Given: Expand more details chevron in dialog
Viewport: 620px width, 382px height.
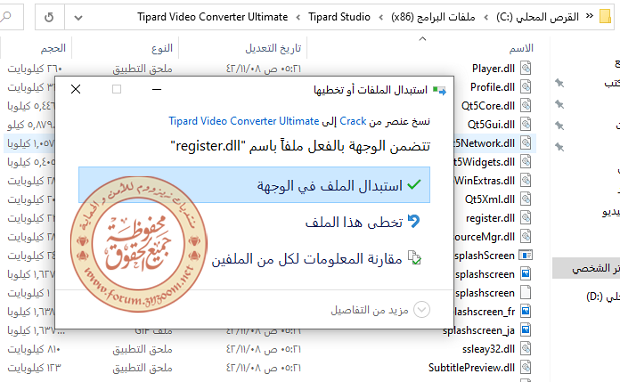Looking at the screenshot, I should coord(422,310).
